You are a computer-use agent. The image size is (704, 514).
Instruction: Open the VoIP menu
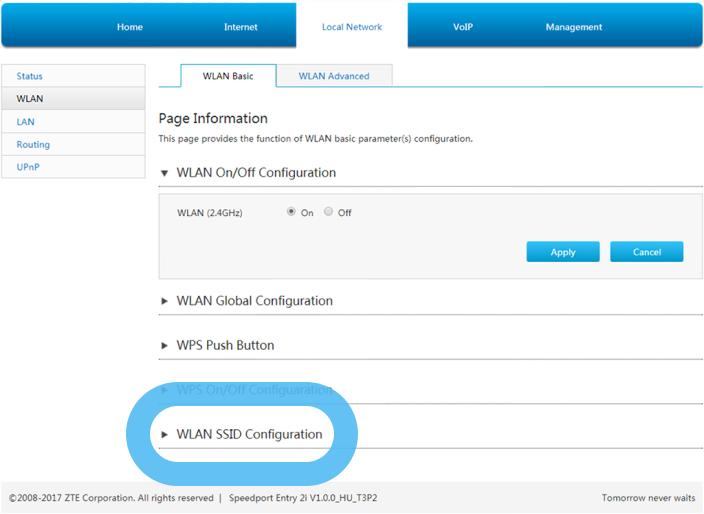[x=463, y=27]
